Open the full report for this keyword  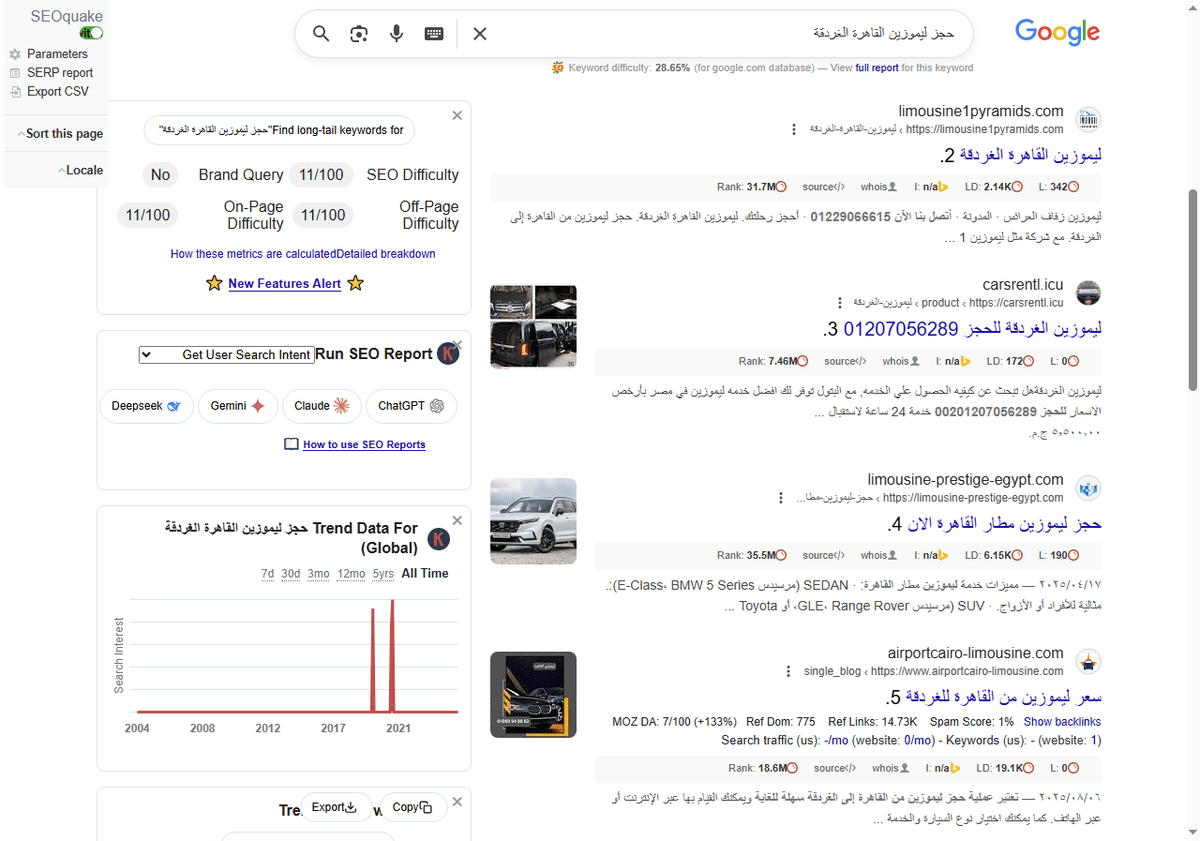(878, 67)
